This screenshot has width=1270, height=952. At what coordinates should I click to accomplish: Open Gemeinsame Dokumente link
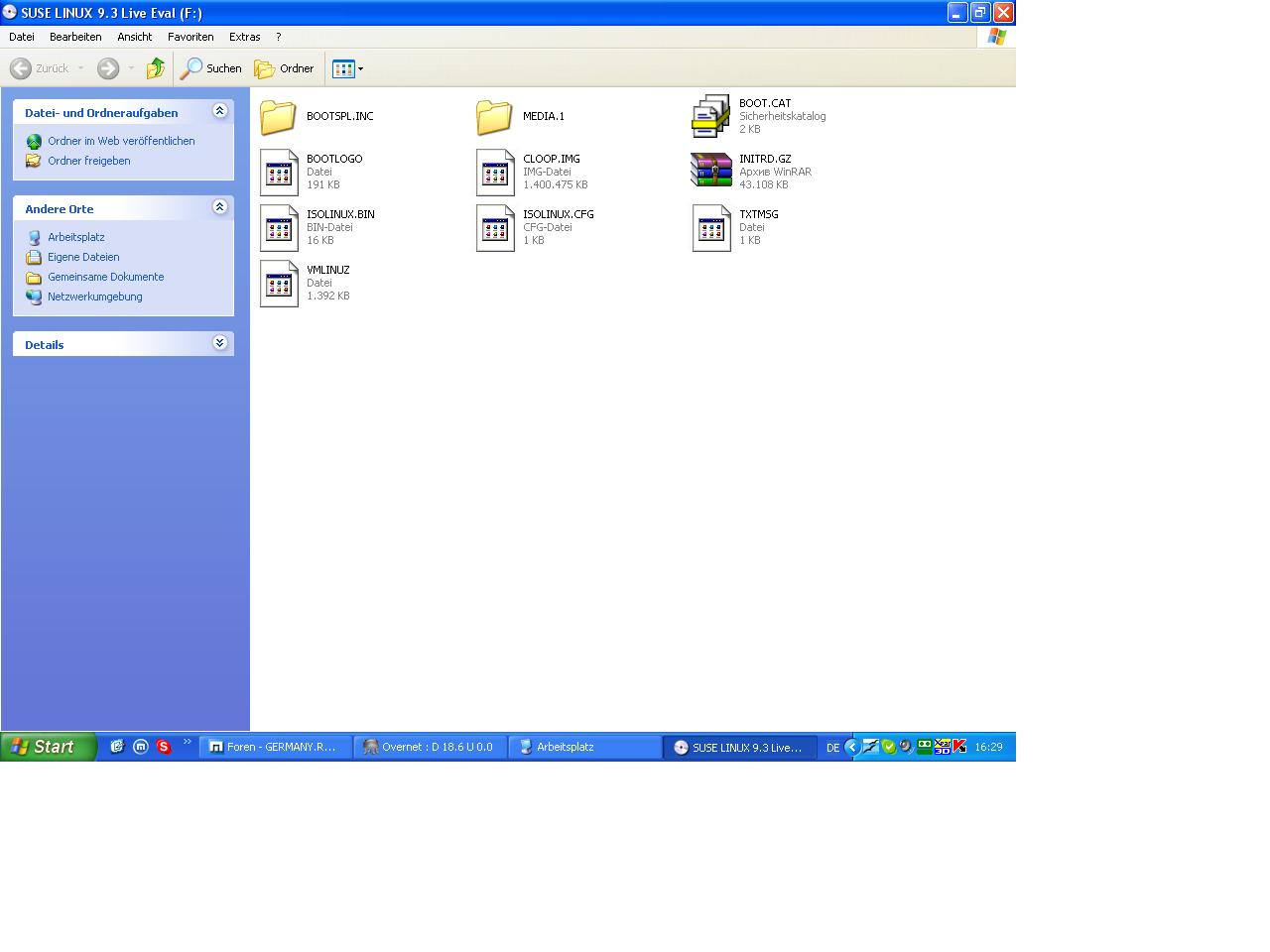point(106,277)
